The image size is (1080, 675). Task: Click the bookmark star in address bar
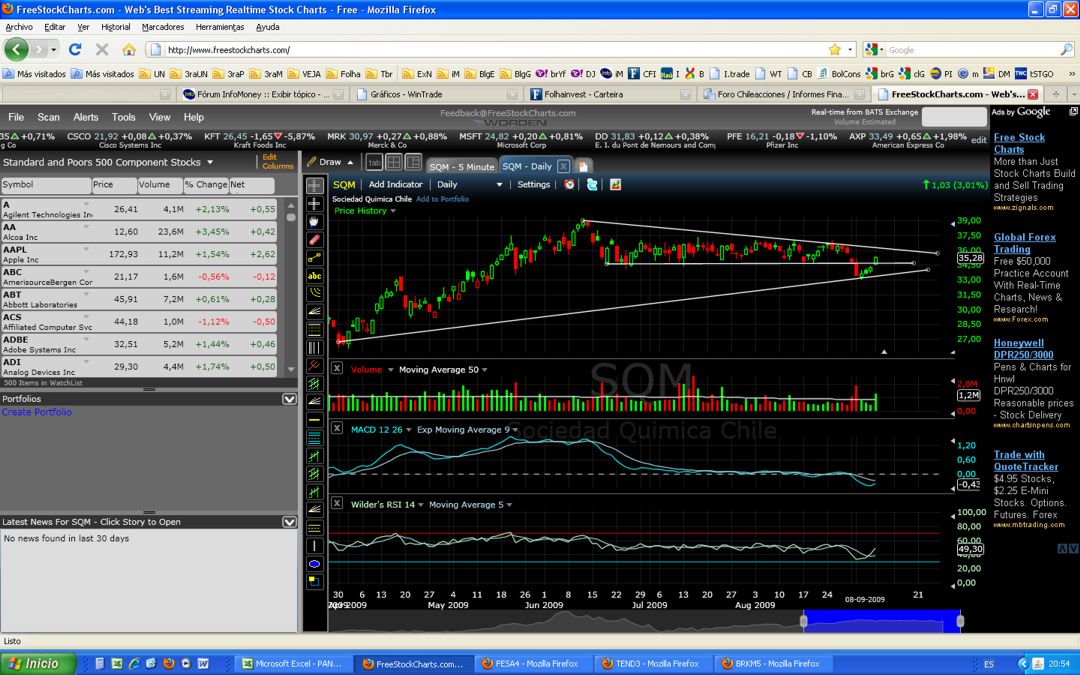coord(835,50)
